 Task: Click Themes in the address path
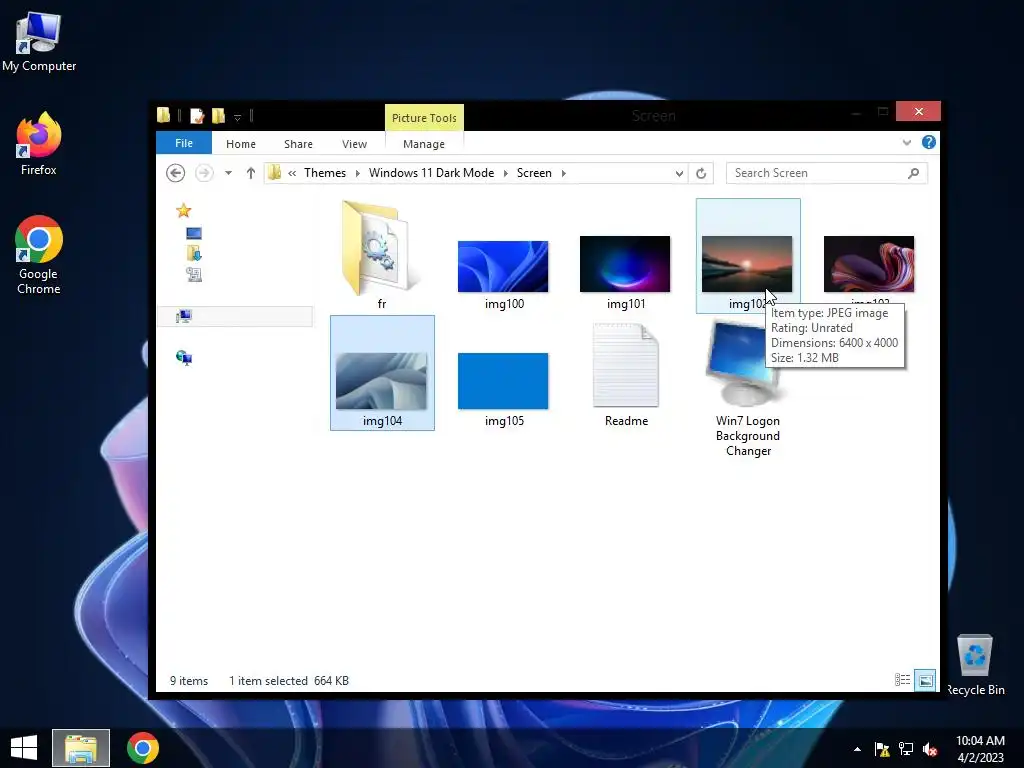325,173
